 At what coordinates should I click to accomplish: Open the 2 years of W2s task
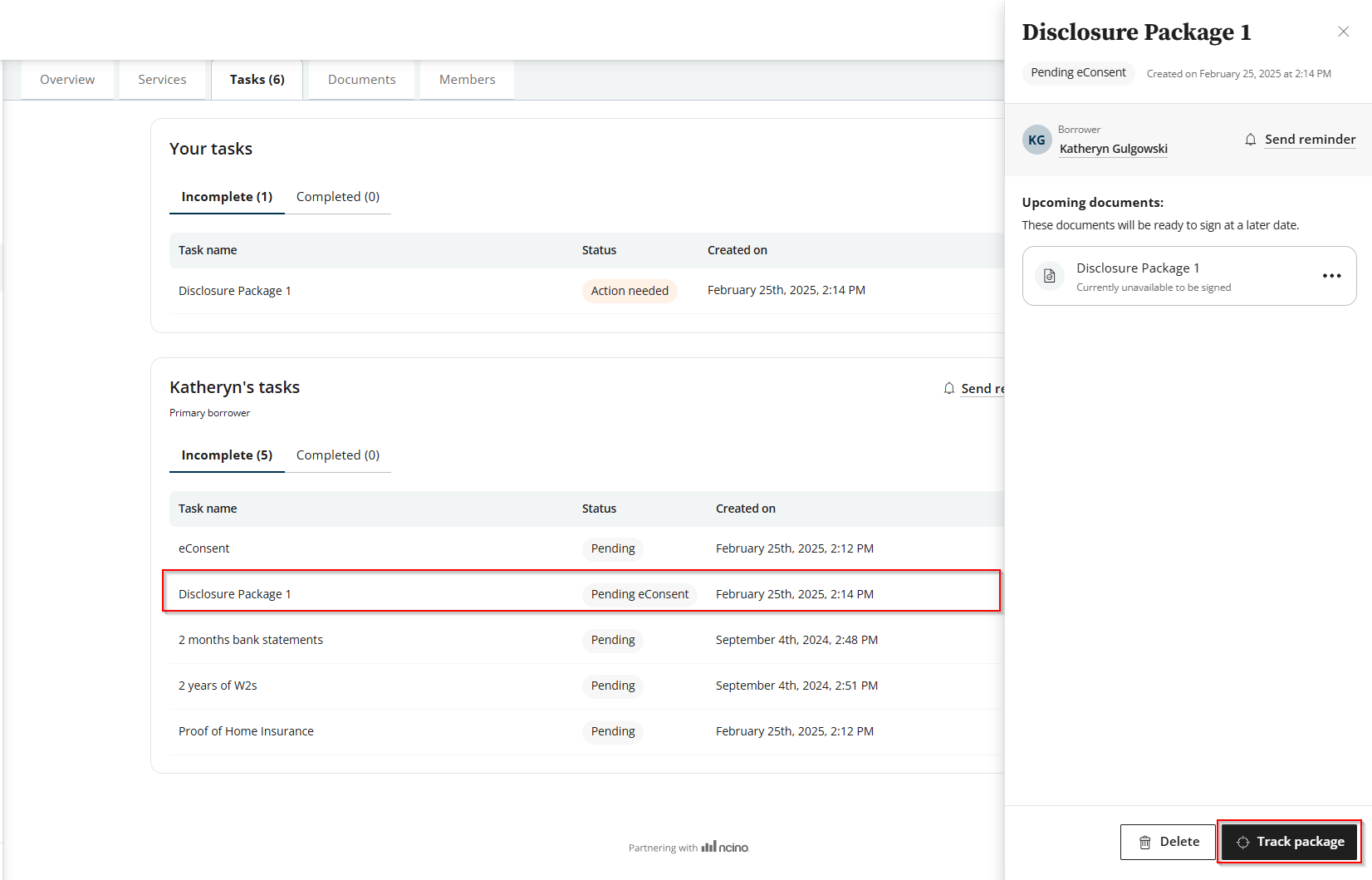tap(586, 686)
